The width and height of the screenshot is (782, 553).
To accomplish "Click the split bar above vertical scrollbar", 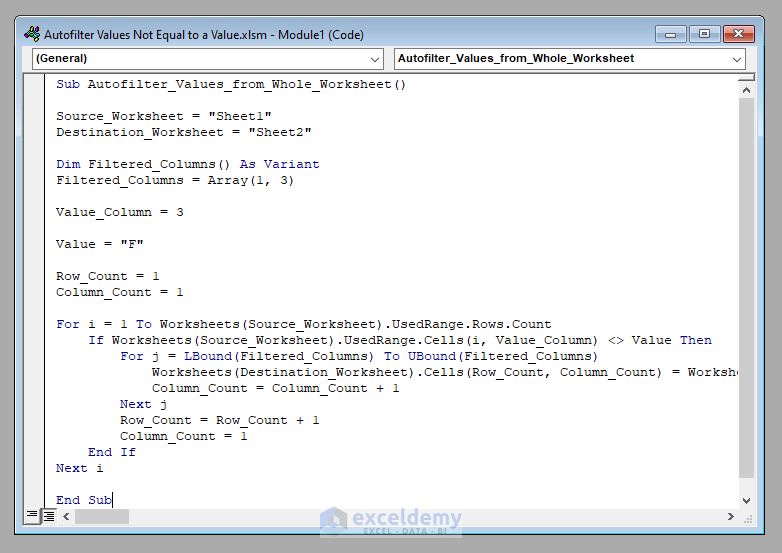I will 747,77.
